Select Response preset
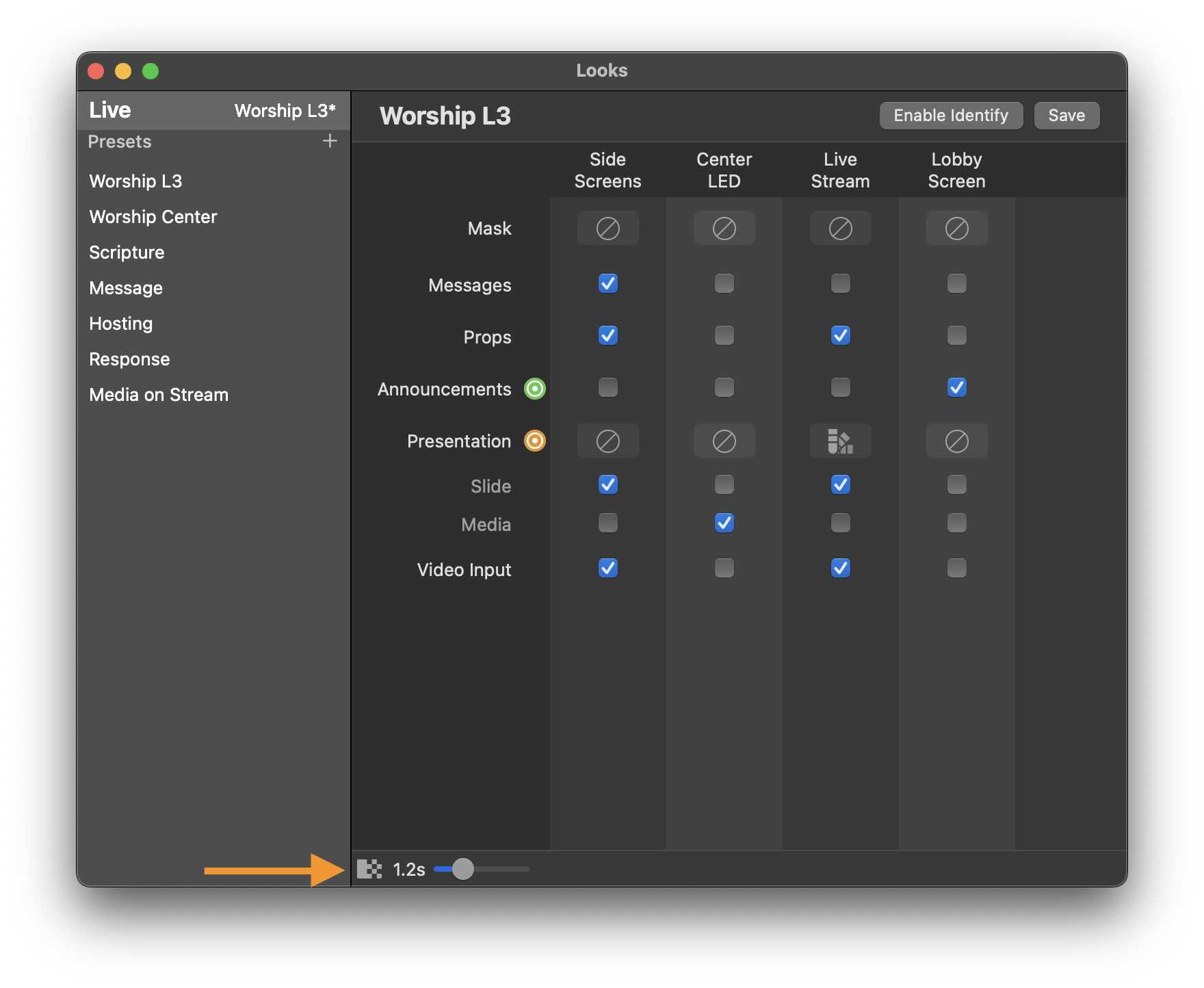Viewport: 1204px width, 988px height. click(x=213, y=359)
